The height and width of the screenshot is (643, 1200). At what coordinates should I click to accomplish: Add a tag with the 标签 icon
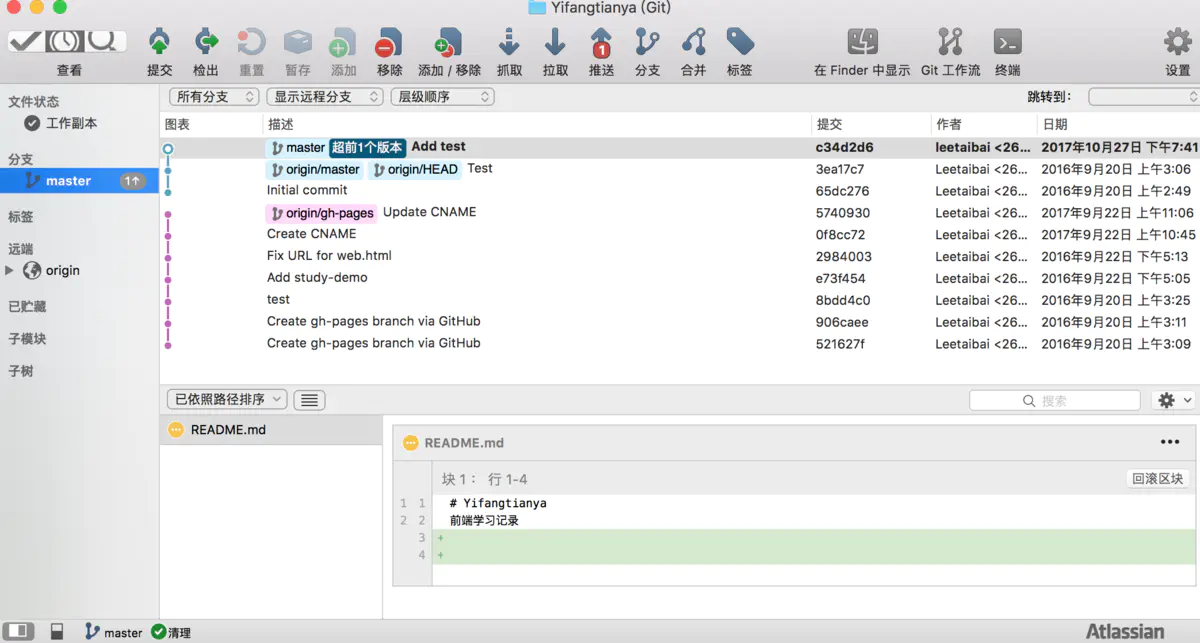(x=739, y=44)
